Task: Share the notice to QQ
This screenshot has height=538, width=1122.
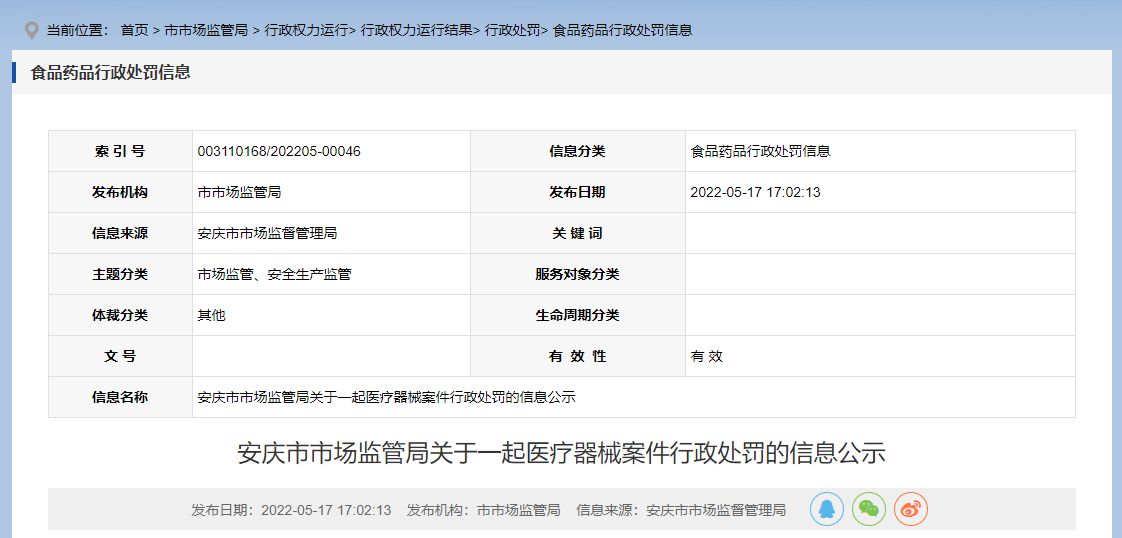Action: [826, 509]
